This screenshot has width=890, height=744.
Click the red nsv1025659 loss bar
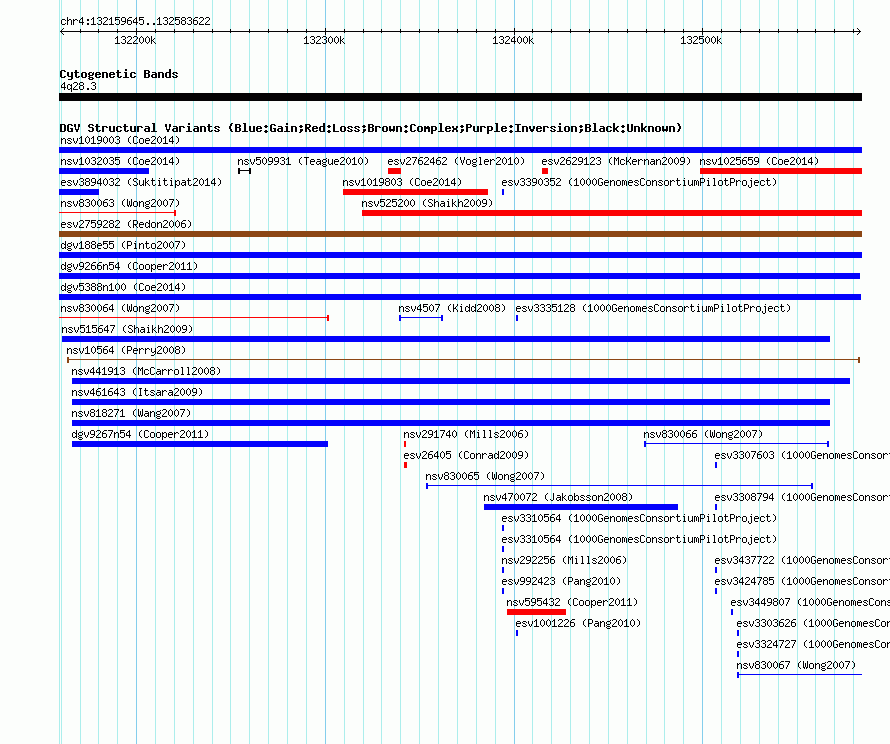pos(781,171)
